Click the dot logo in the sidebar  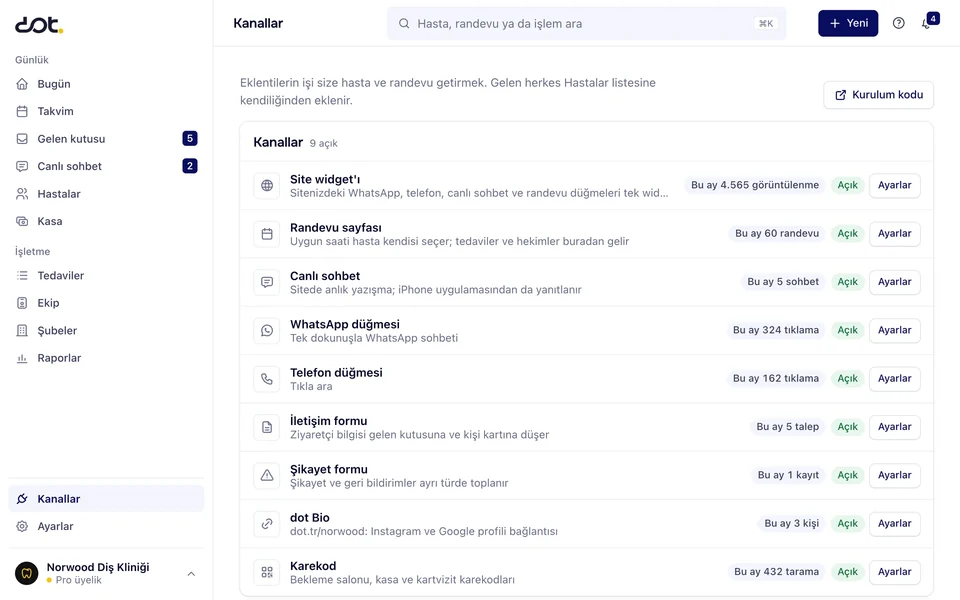(39, 24)
